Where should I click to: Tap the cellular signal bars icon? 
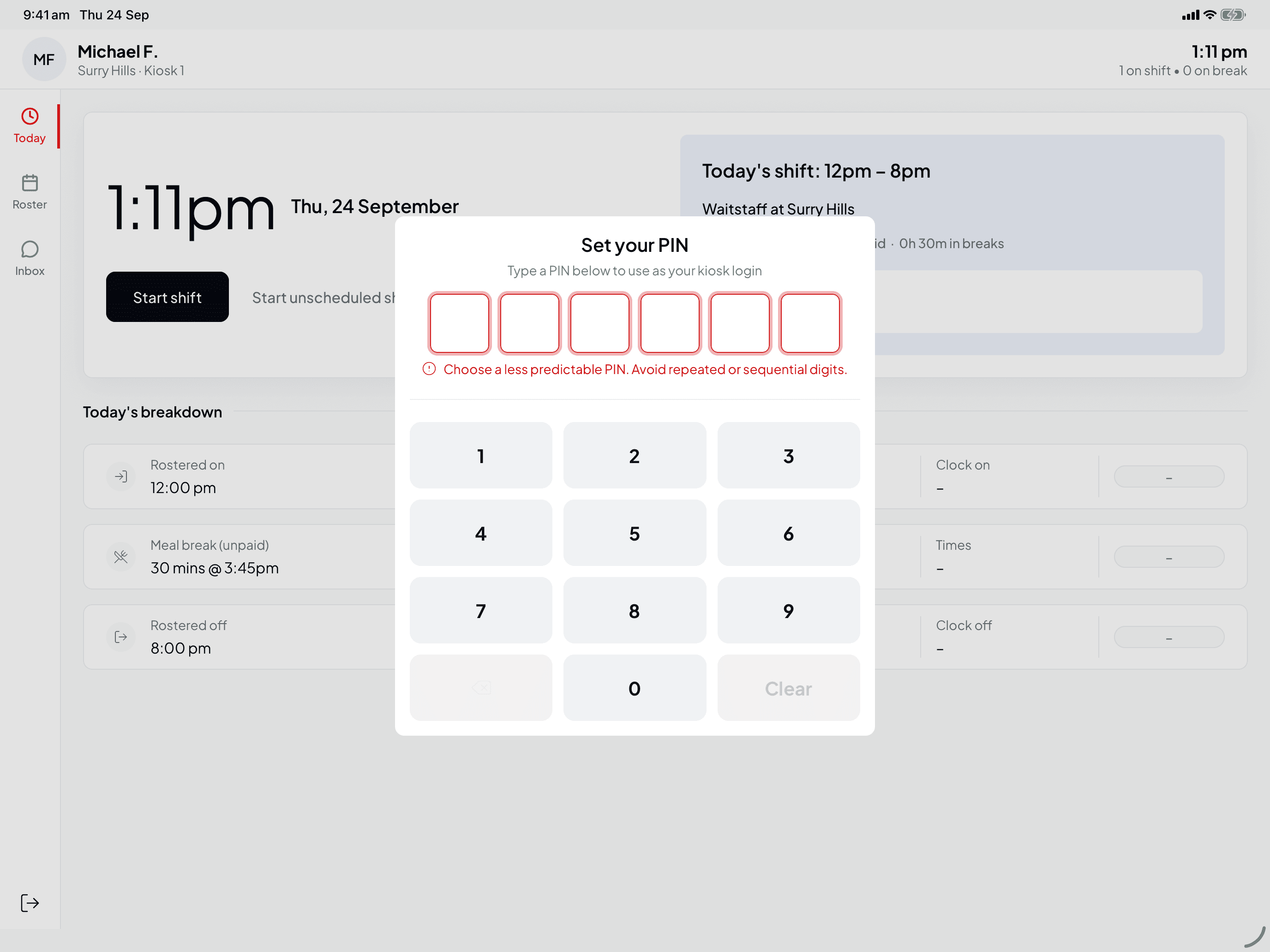(x=1190, y=15)
